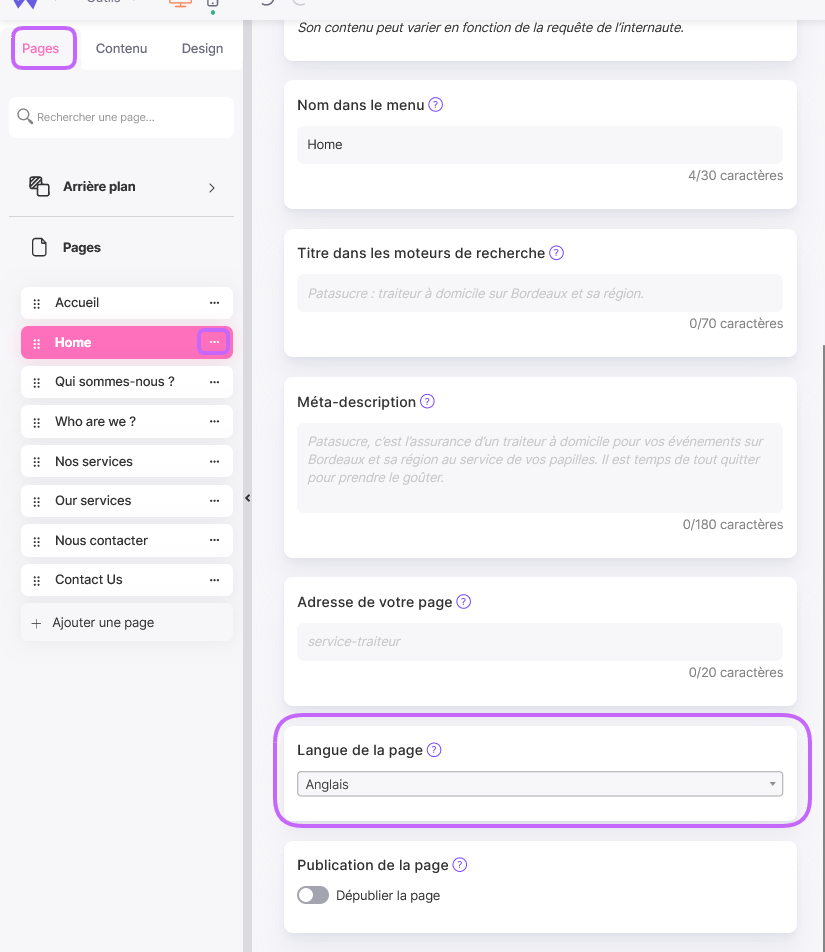Open the options menu for Home page
The height and width of the screenshot is (952, 825).
click(x=214, y=342)
